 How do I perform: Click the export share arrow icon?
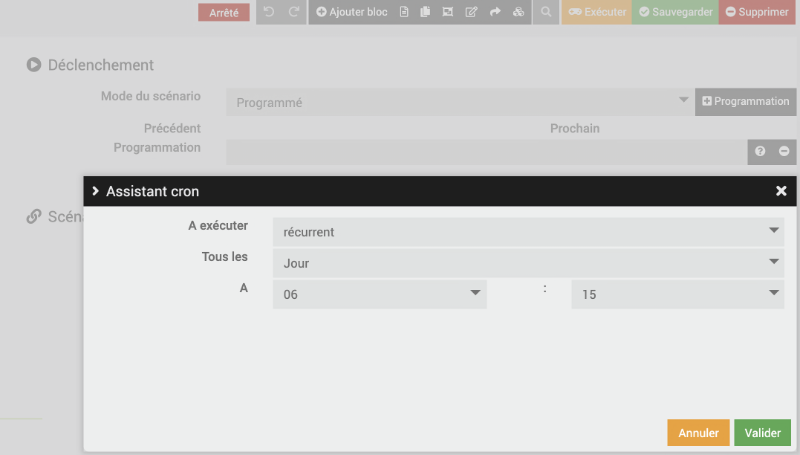pyautogui.click(x=495, y=12)
